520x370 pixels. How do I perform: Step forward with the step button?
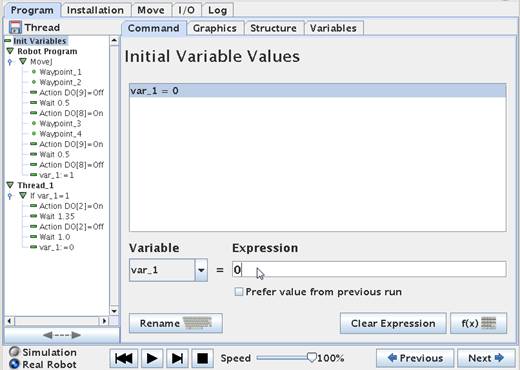[x=177, y=358]
